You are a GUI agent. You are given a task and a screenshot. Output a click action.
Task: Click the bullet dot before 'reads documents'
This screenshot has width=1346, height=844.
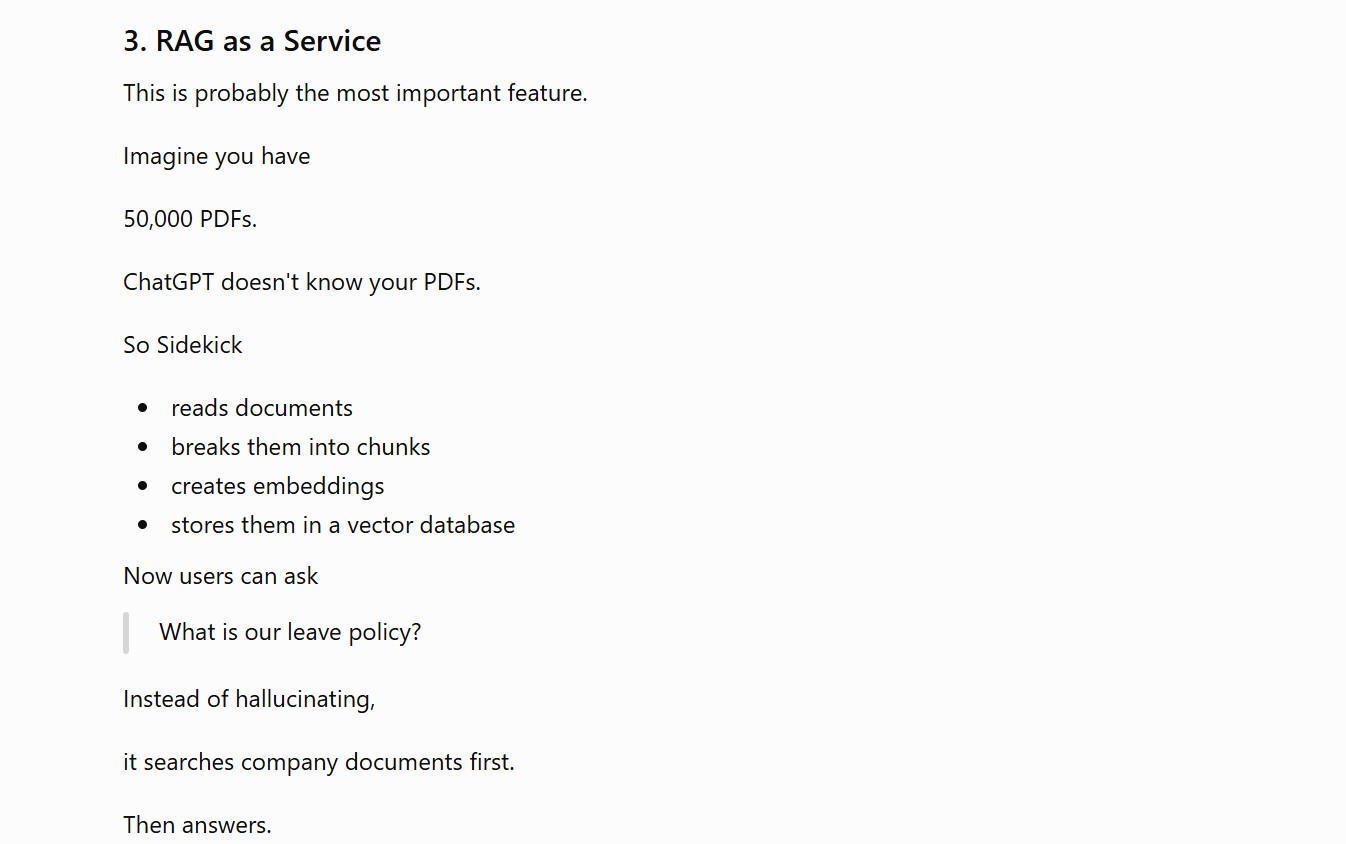click(x=143, y=408)
